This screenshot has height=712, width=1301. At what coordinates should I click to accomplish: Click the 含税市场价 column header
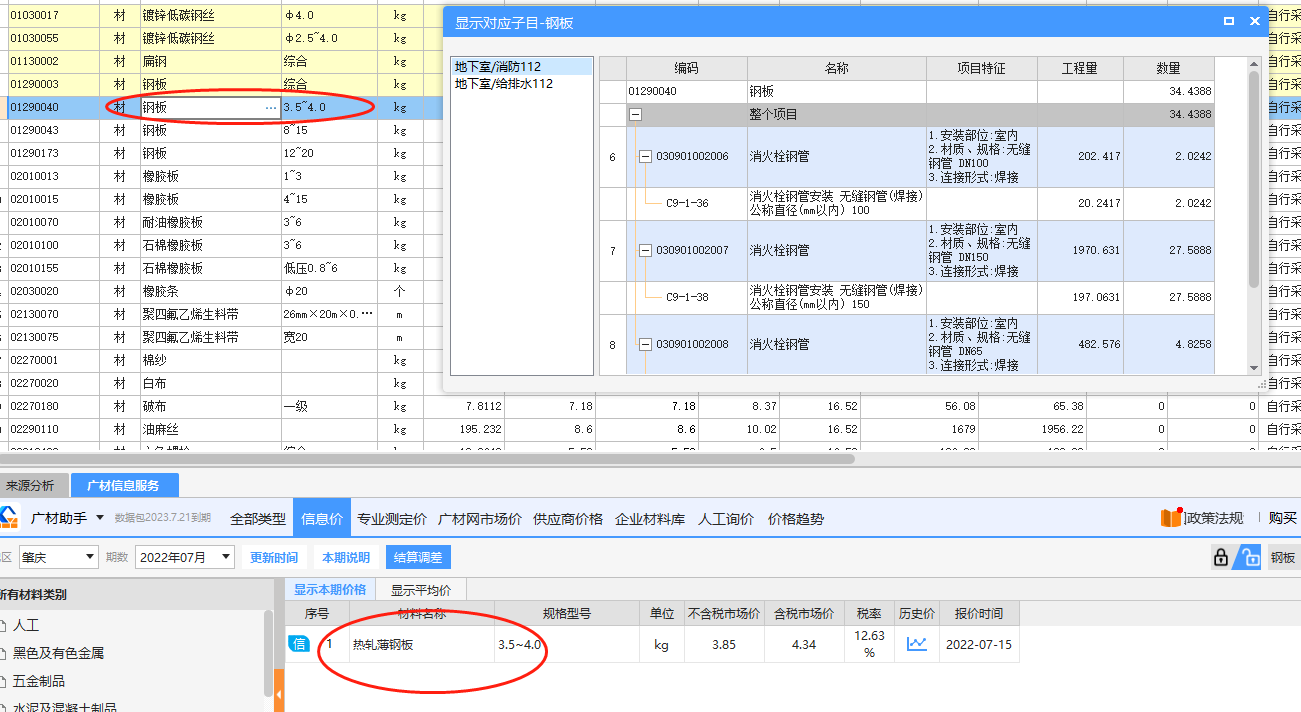pyautogui.click(x=804, y=613)
